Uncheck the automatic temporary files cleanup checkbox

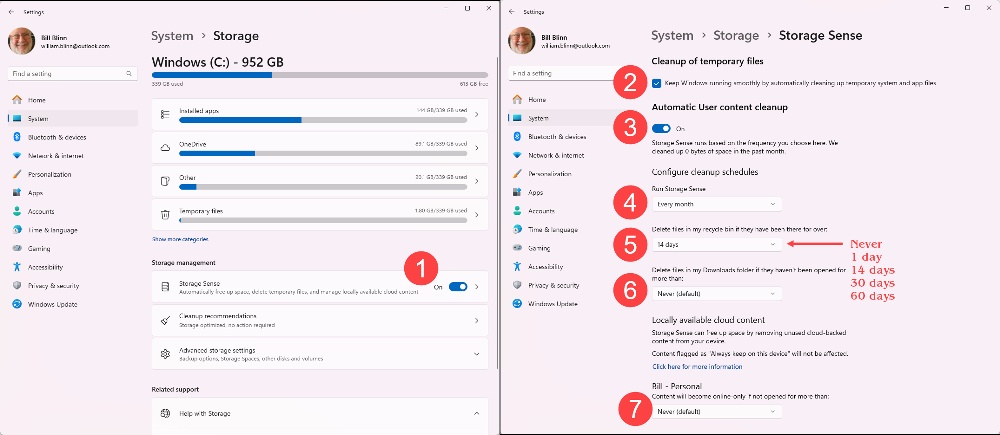tap(656, 84)
